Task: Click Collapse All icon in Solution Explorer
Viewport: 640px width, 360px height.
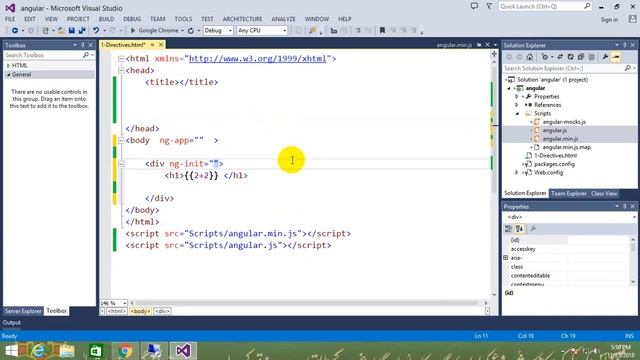Action: click(580, 57)
